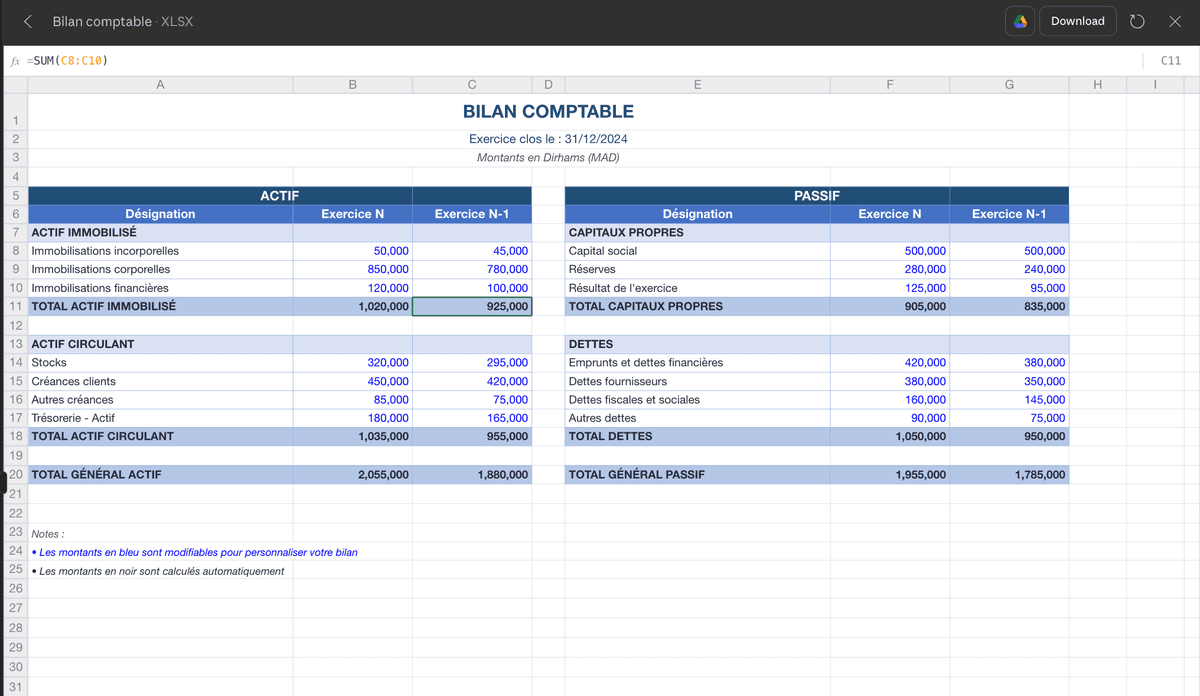Save the file to Google Drive
The image size is (1200, 696).
pos(1019,21)
